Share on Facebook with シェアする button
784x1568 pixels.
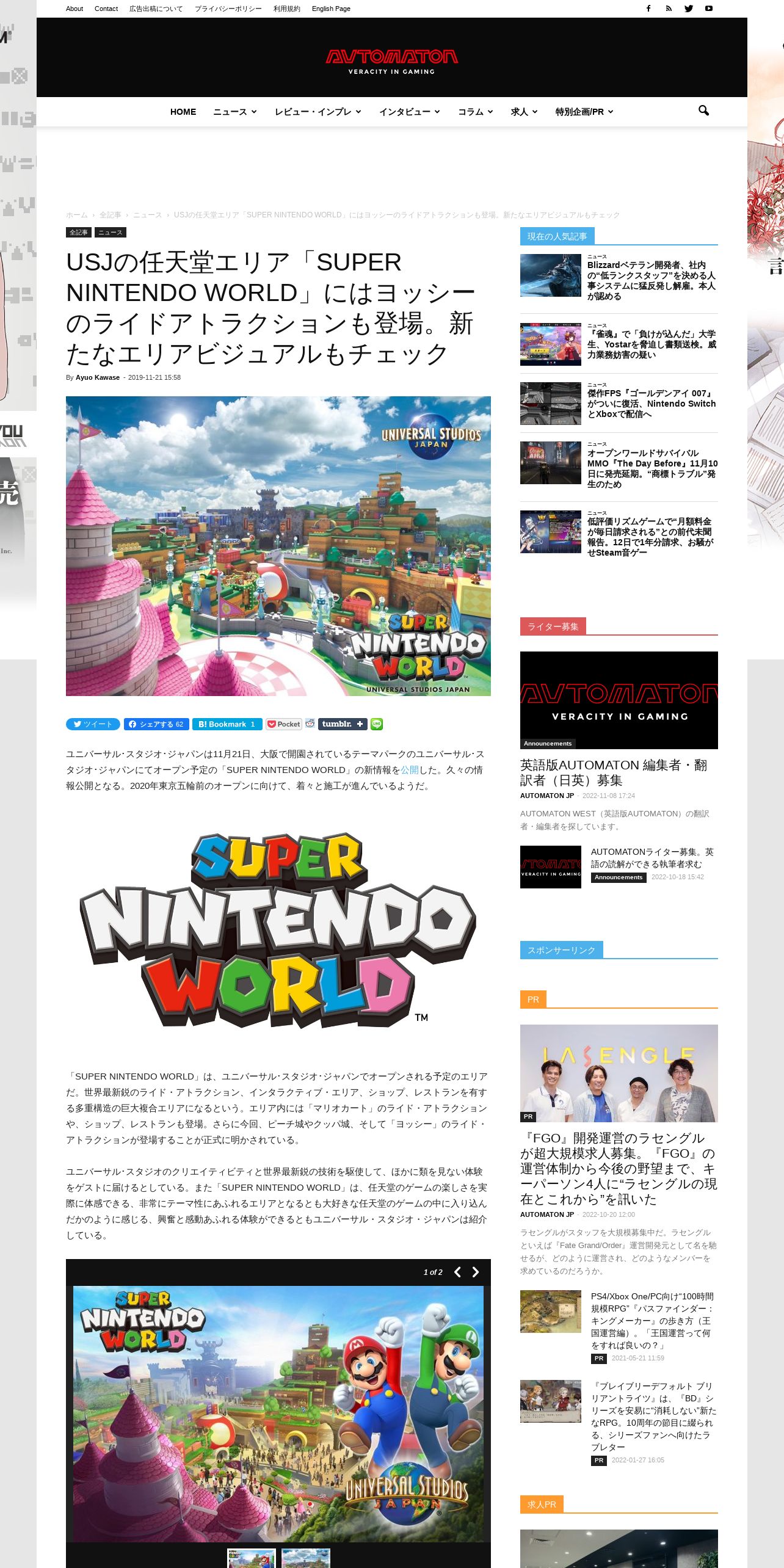point(156,724)
